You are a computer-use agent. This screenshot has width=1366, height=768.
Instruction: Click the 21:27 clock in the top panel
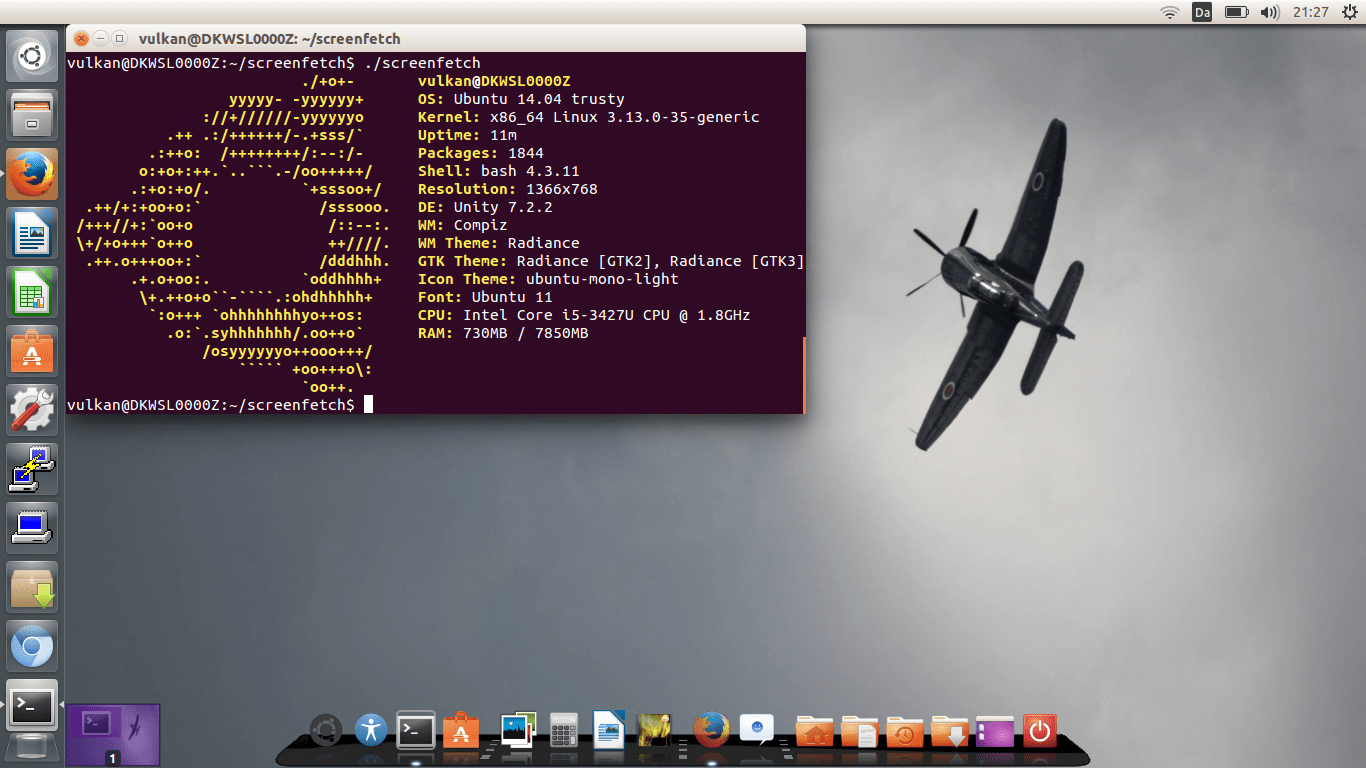coord(1310,12)
